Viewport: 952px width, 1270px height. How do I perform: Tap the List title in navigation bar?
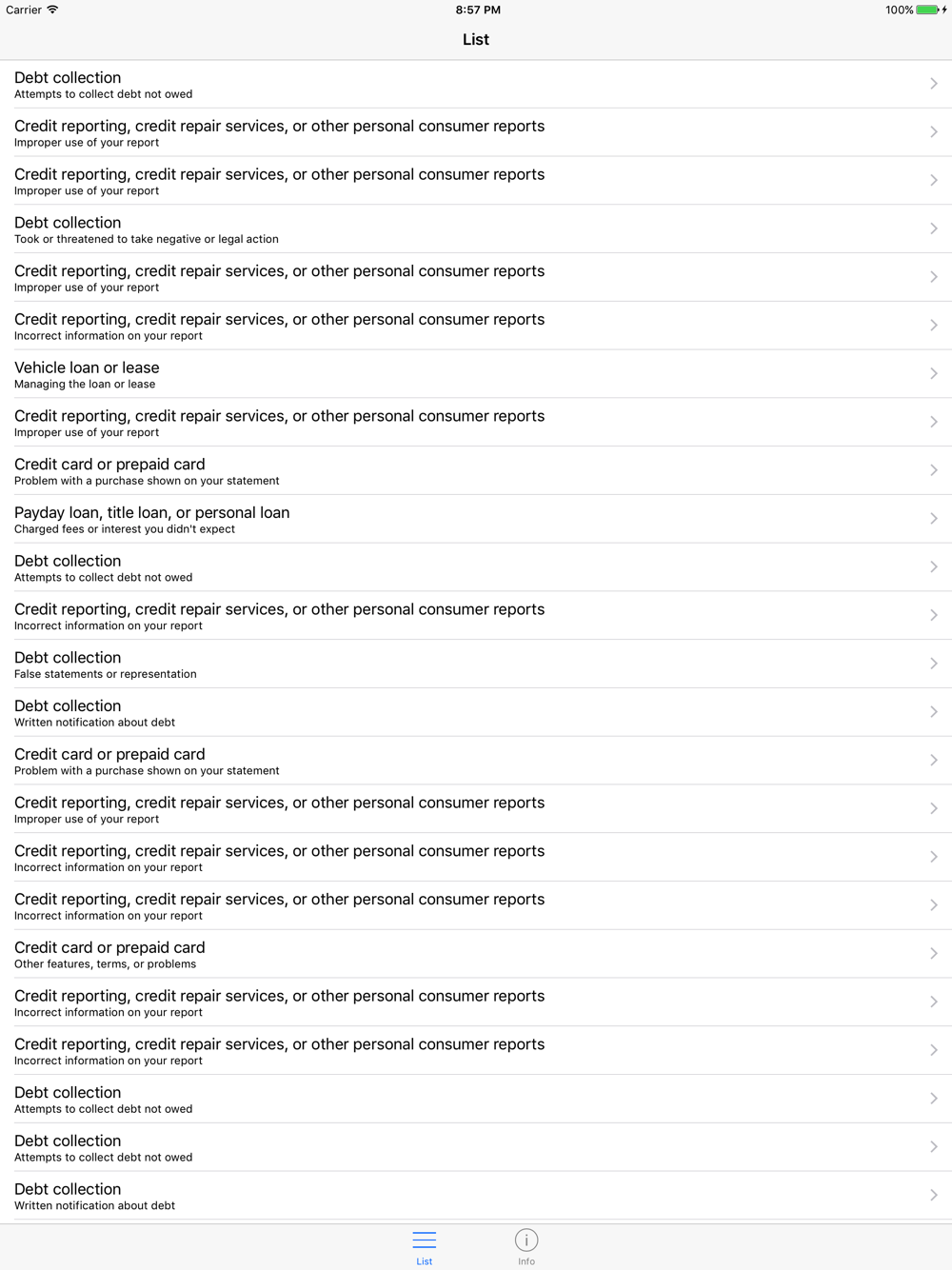[476, 39]
